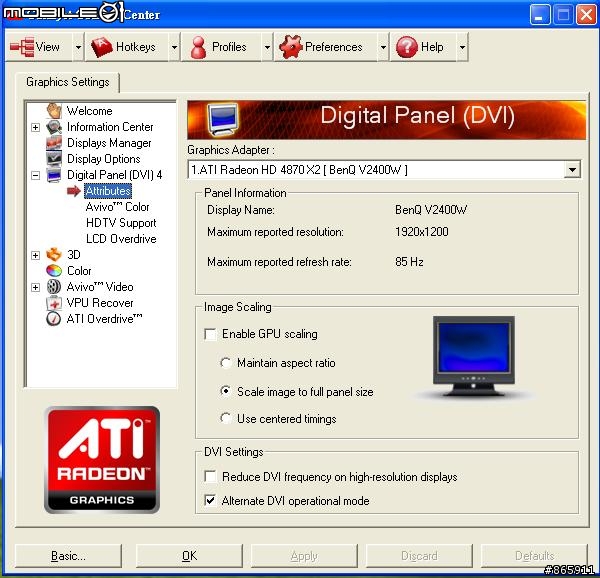Click the View tree icon in toolbar
The image size is (600, 578).
(22, 47)
